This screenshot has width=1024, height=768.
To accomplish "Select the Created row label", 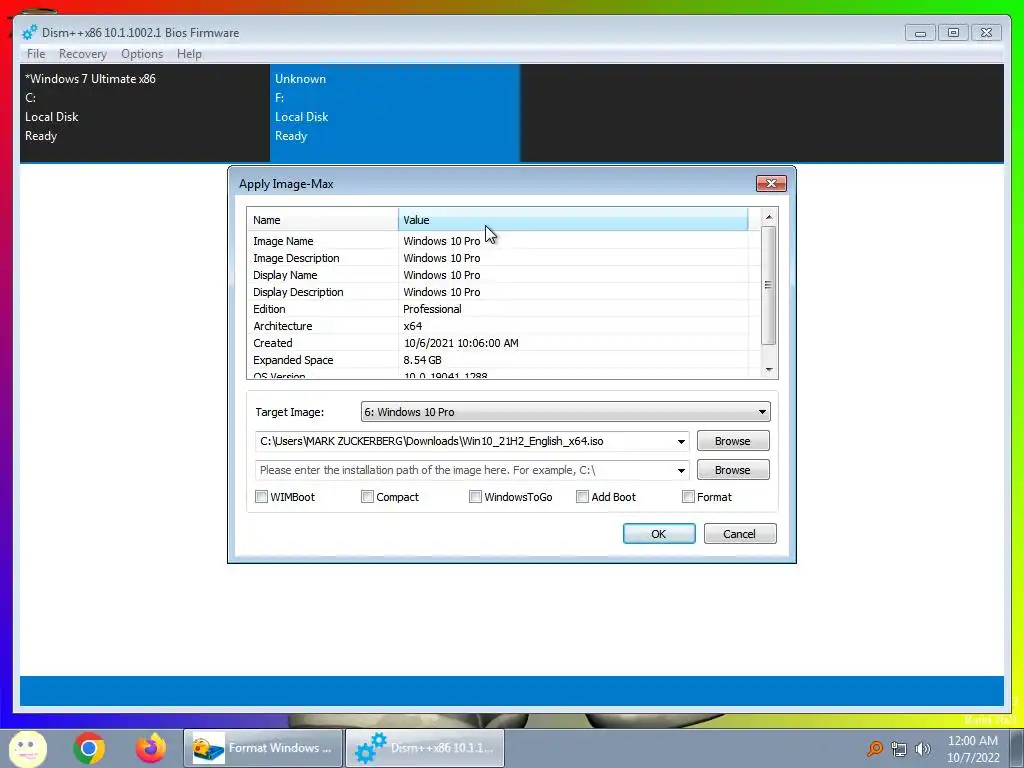I will (x=272, y=343).
